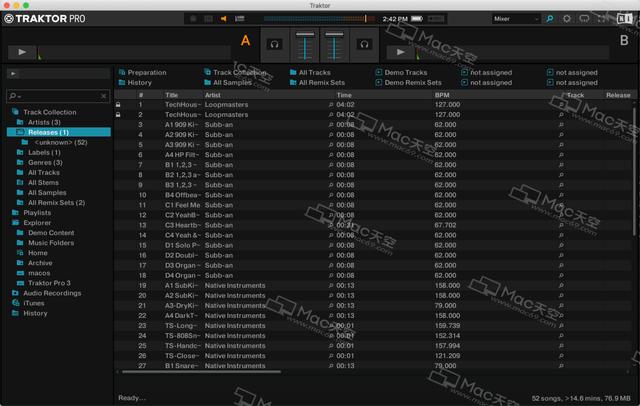The width and height of the screenshot is (640, 406).
Task: Click the main output level meter
Action: tap(319, 19)
